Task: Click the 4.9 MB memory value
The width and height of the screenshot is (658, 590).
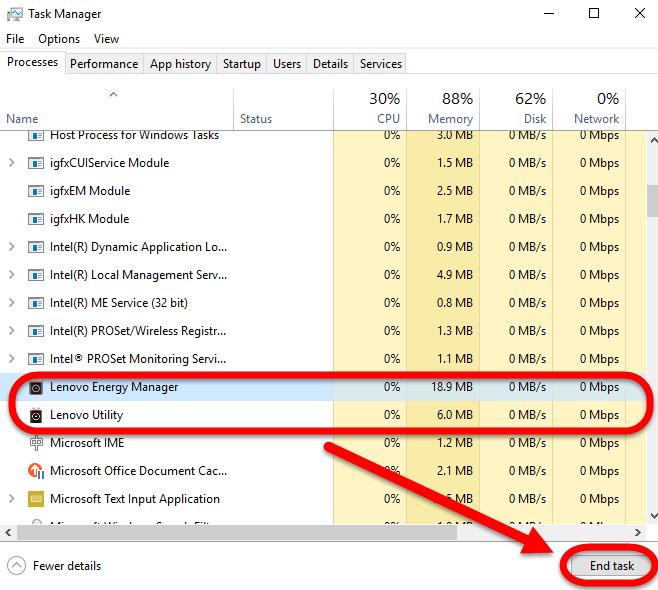Action: (455, 275)
